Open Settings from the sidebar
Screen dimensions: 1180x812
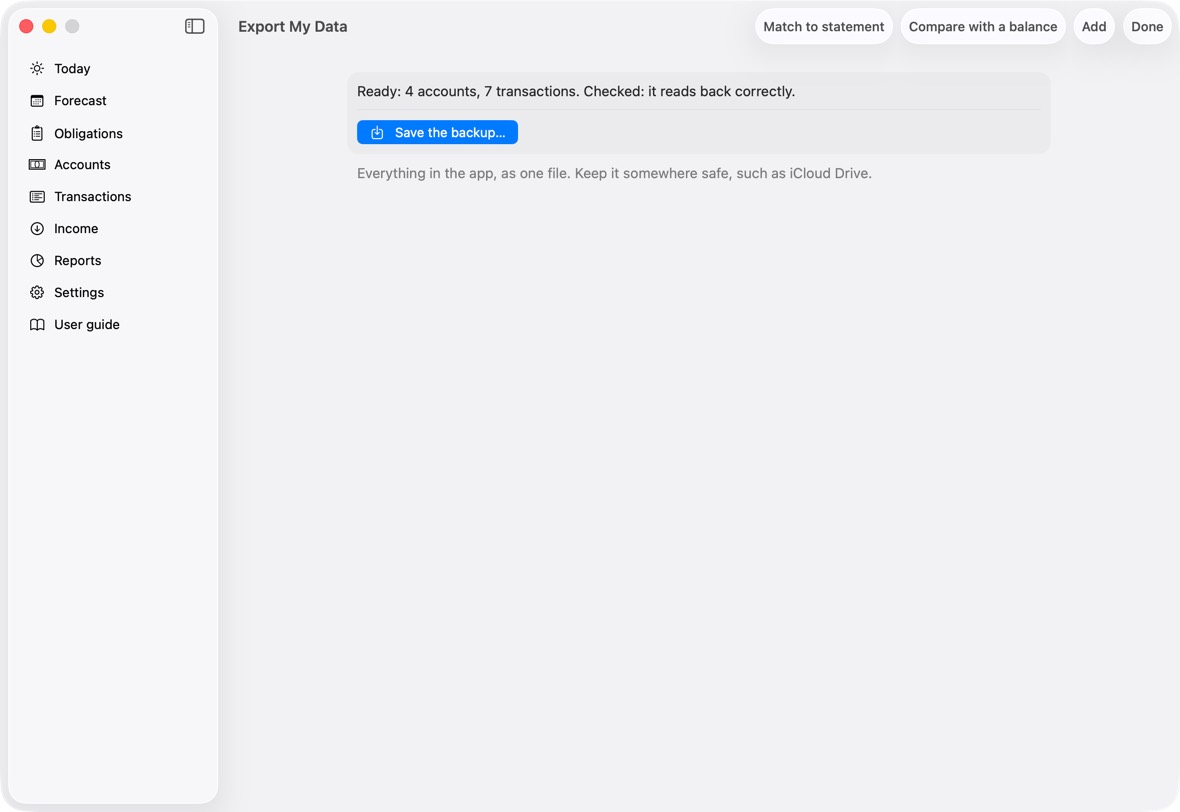tap(79, 293)
